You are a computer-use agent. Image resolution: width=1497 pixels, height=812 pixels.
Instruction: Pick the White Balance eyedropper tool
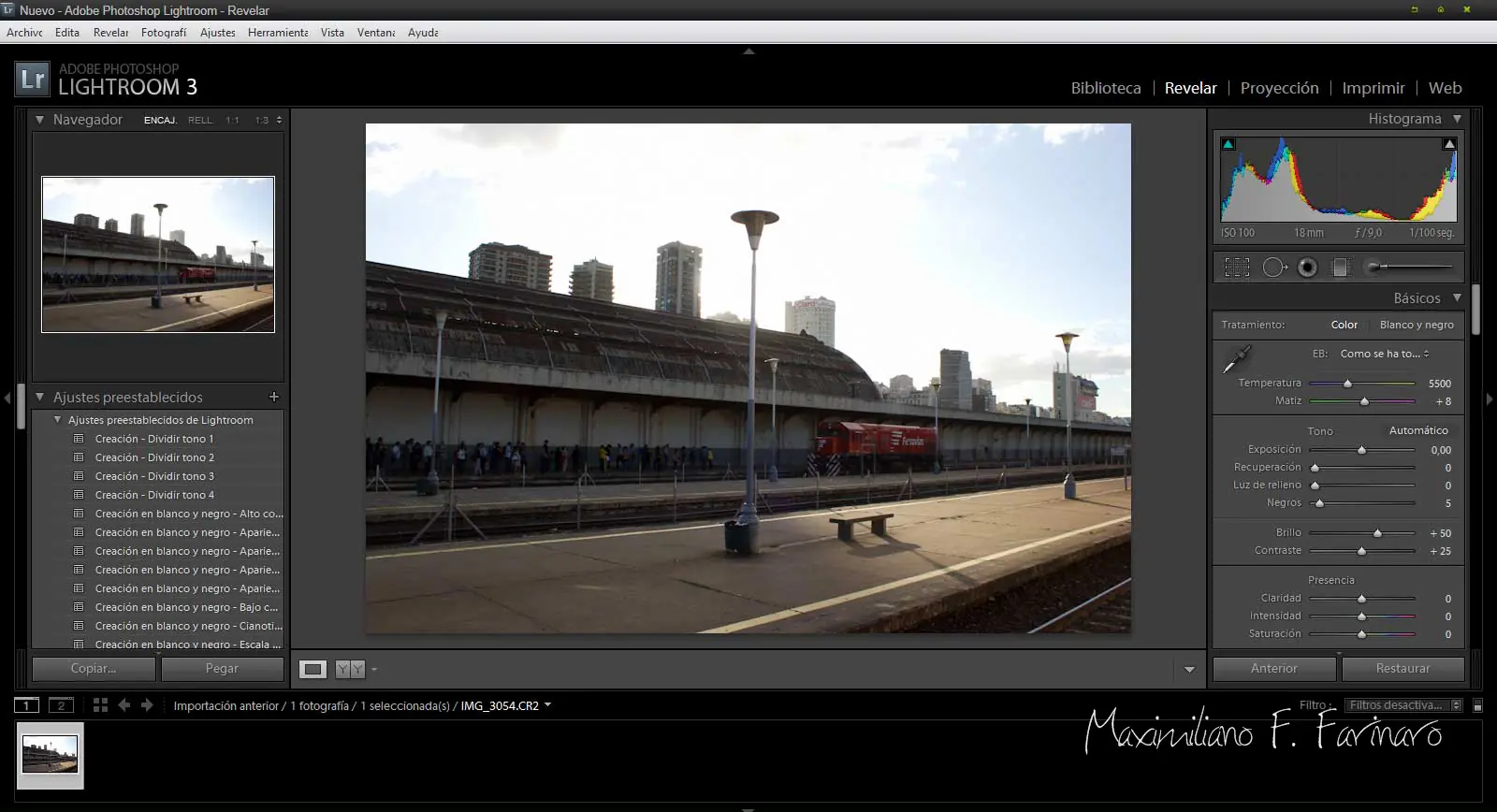tap(1237, 358)
